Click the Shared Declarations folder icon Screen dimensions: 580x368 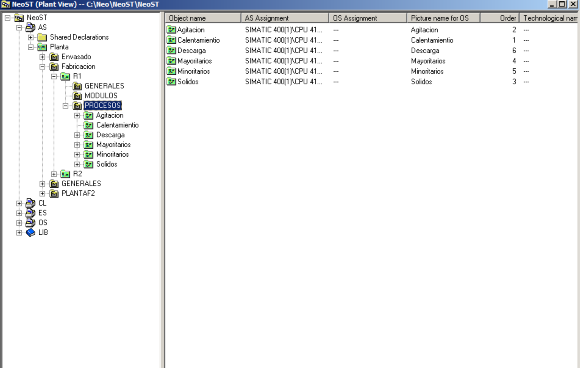(42, 37)
